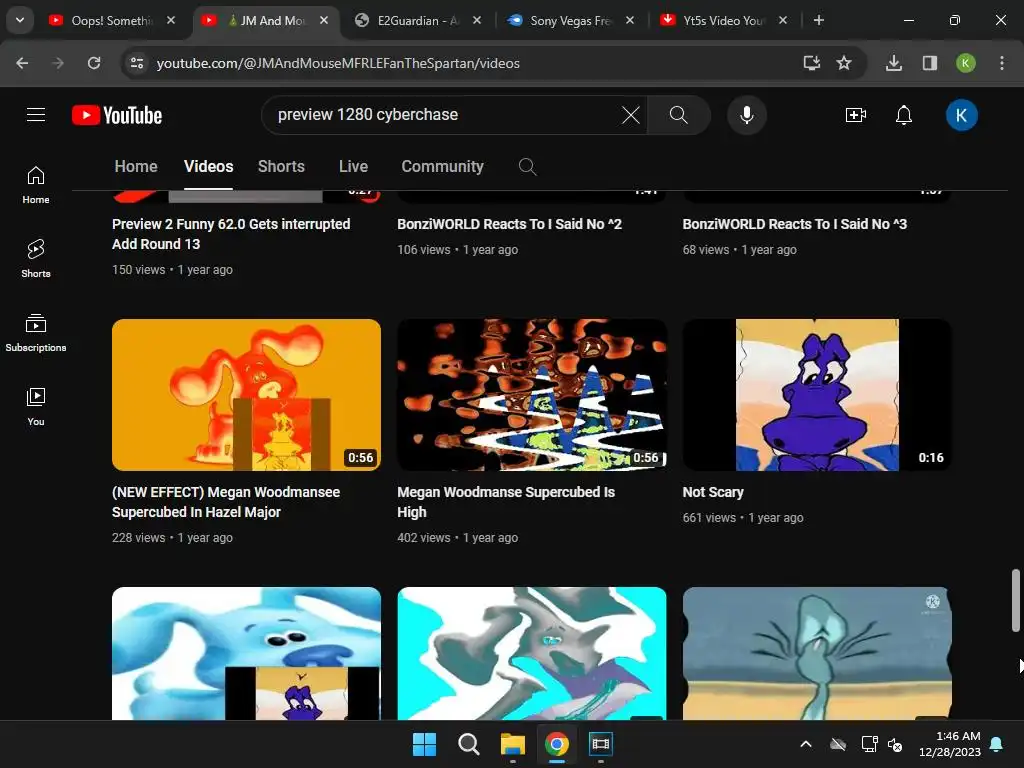The width and height of the screenshot is (1024, 768).
Task: Play the orange Blue's Clues thumbnail video
Action: [x=246, y=394]
